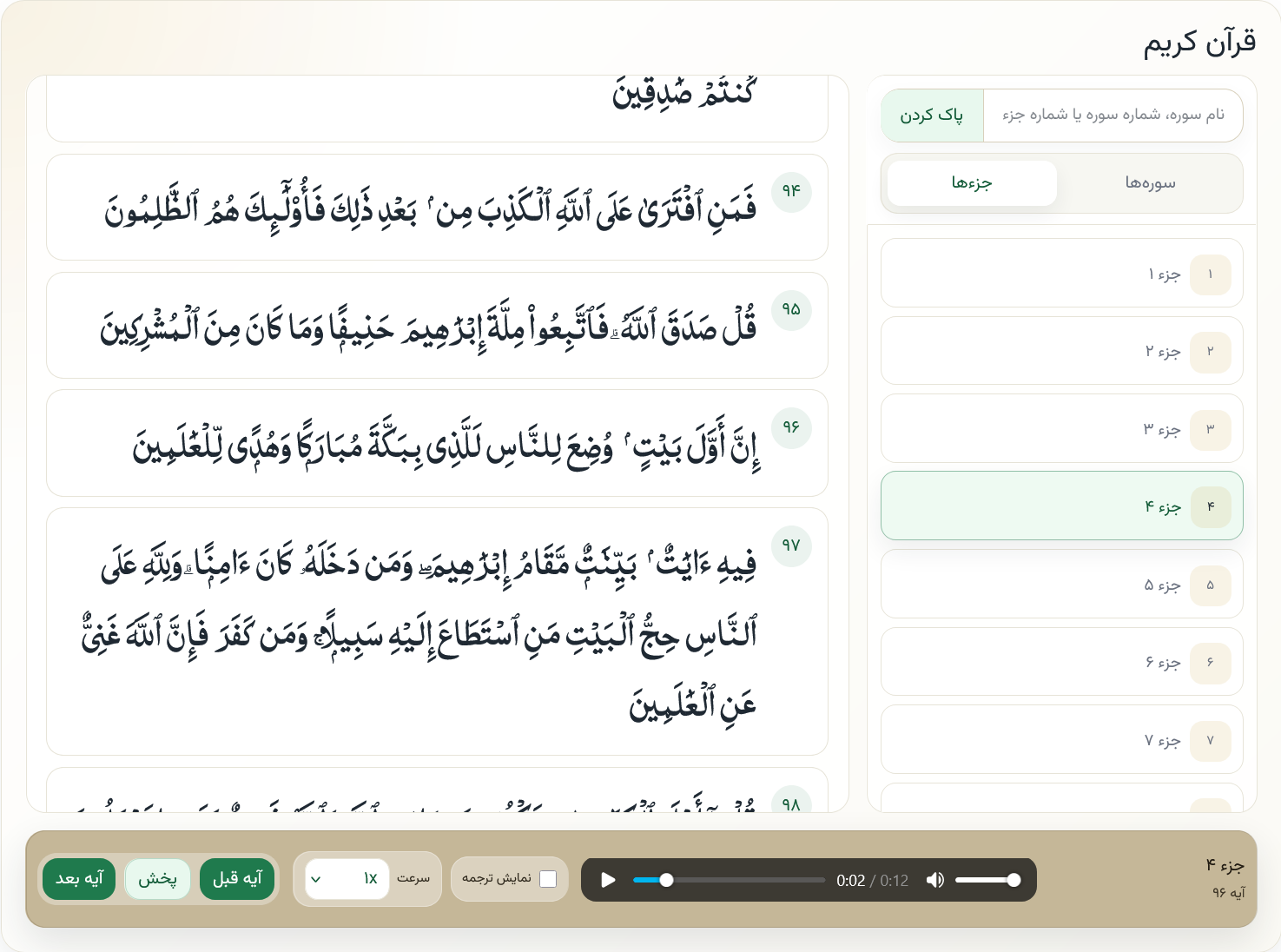Enable the نمایش ترجمه checkbox
The height and width of the screenshot is (952, 1281).
click(548, 879)
